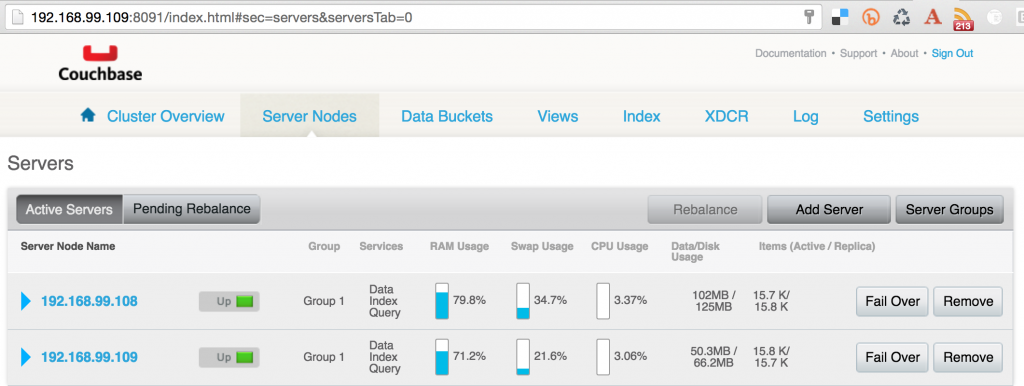The width and height of the screenshot is (1024, 386).
Task: Click the page icon in the address bar
Action: 18,18
